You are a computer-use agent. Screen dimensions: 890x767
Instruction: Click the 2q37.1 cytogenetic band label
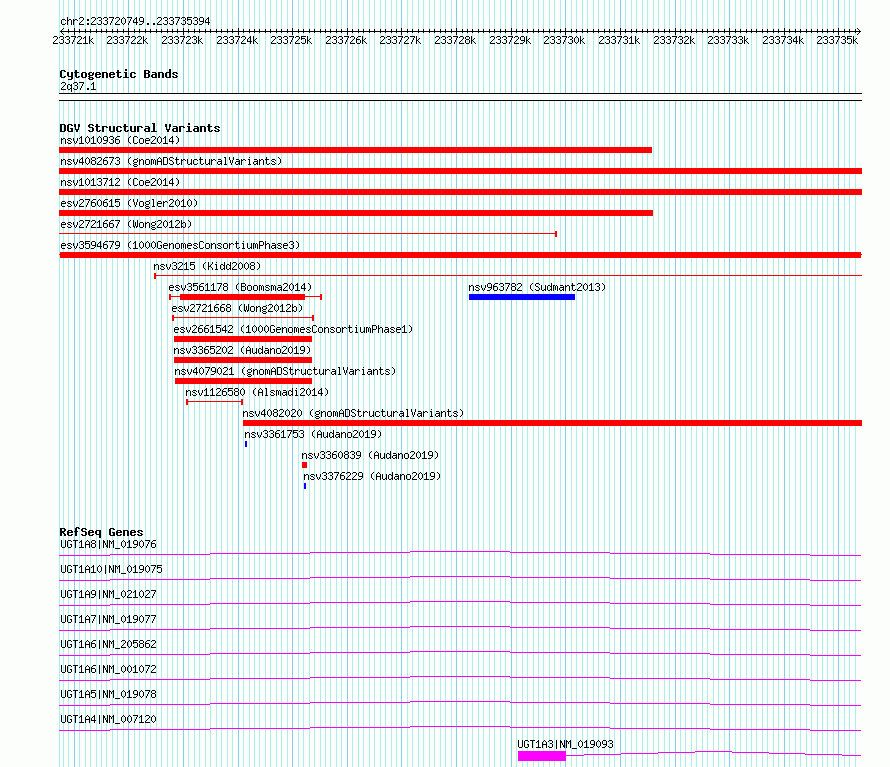point(78,86)
